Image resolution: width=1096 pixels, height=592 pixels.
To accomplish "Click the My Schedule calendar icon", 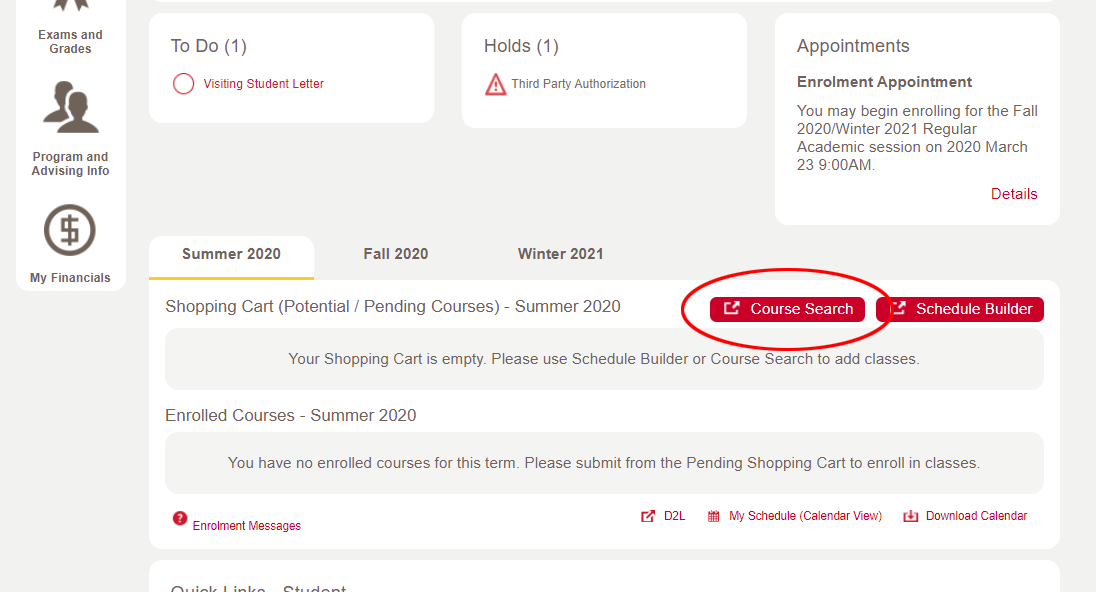I will tap(714, 516).
